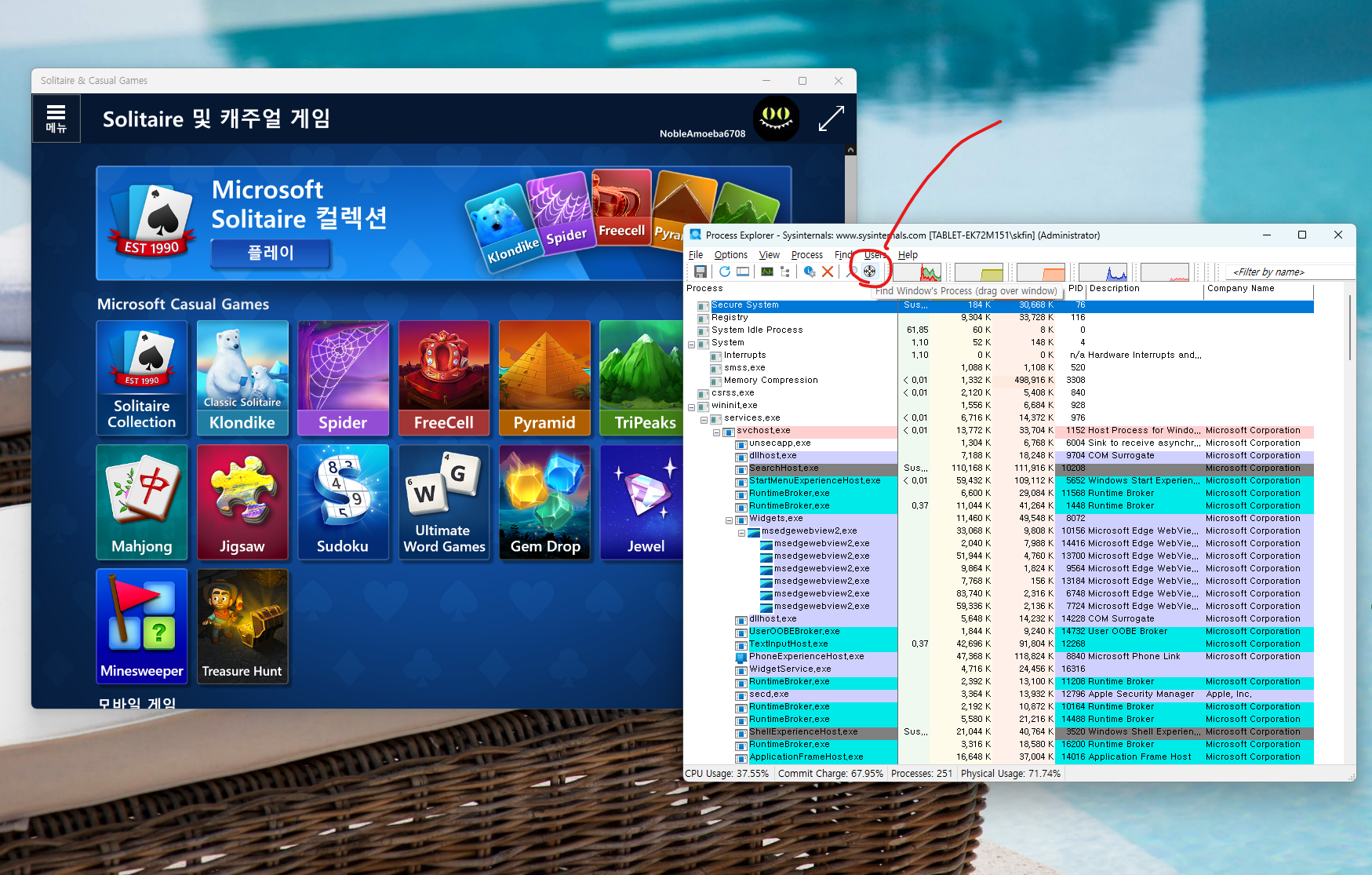Open the yellow commit history mini graph
The width and height of the screenshot is (1372, 875).
point(979,272)
